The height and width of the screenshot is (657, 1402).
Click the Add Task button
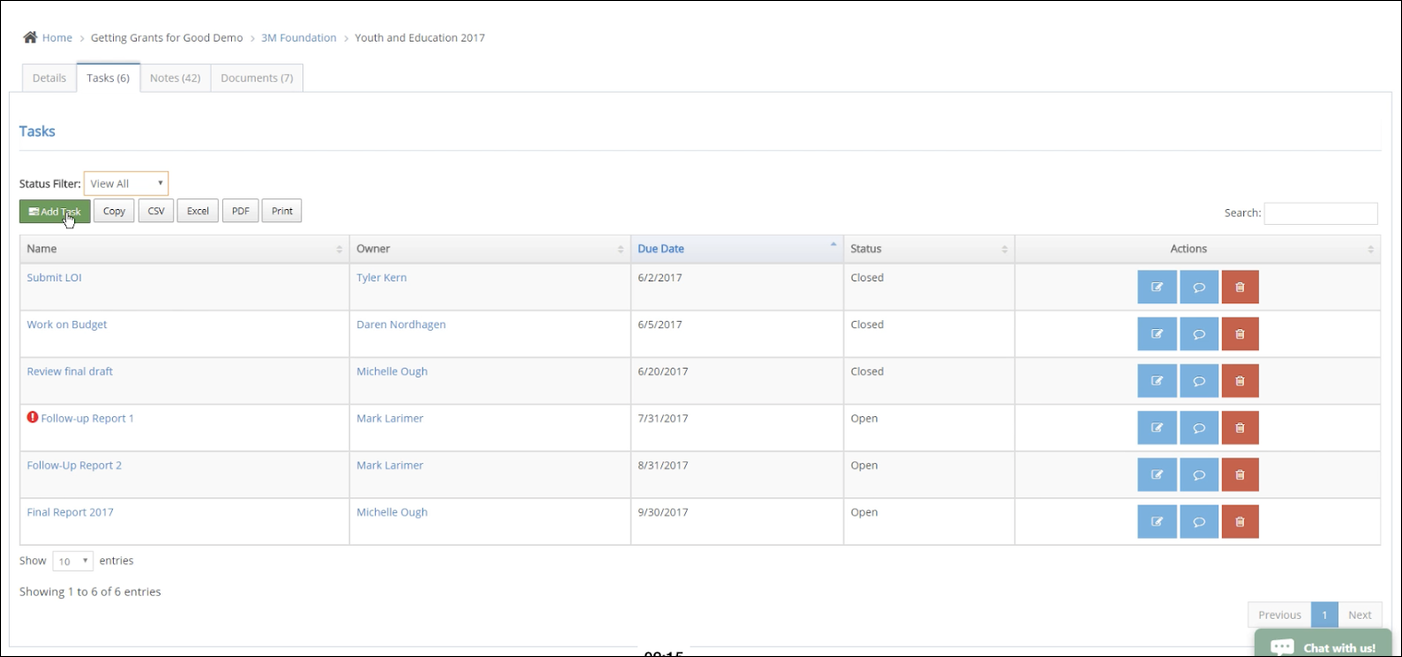(54, 211)
